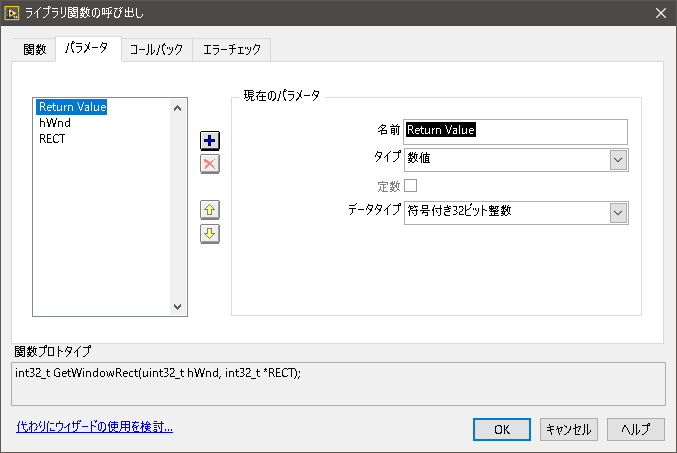Open the タイプ dropdown showing 数値
The height and width of the screenshot is (453, 677).
516,160
